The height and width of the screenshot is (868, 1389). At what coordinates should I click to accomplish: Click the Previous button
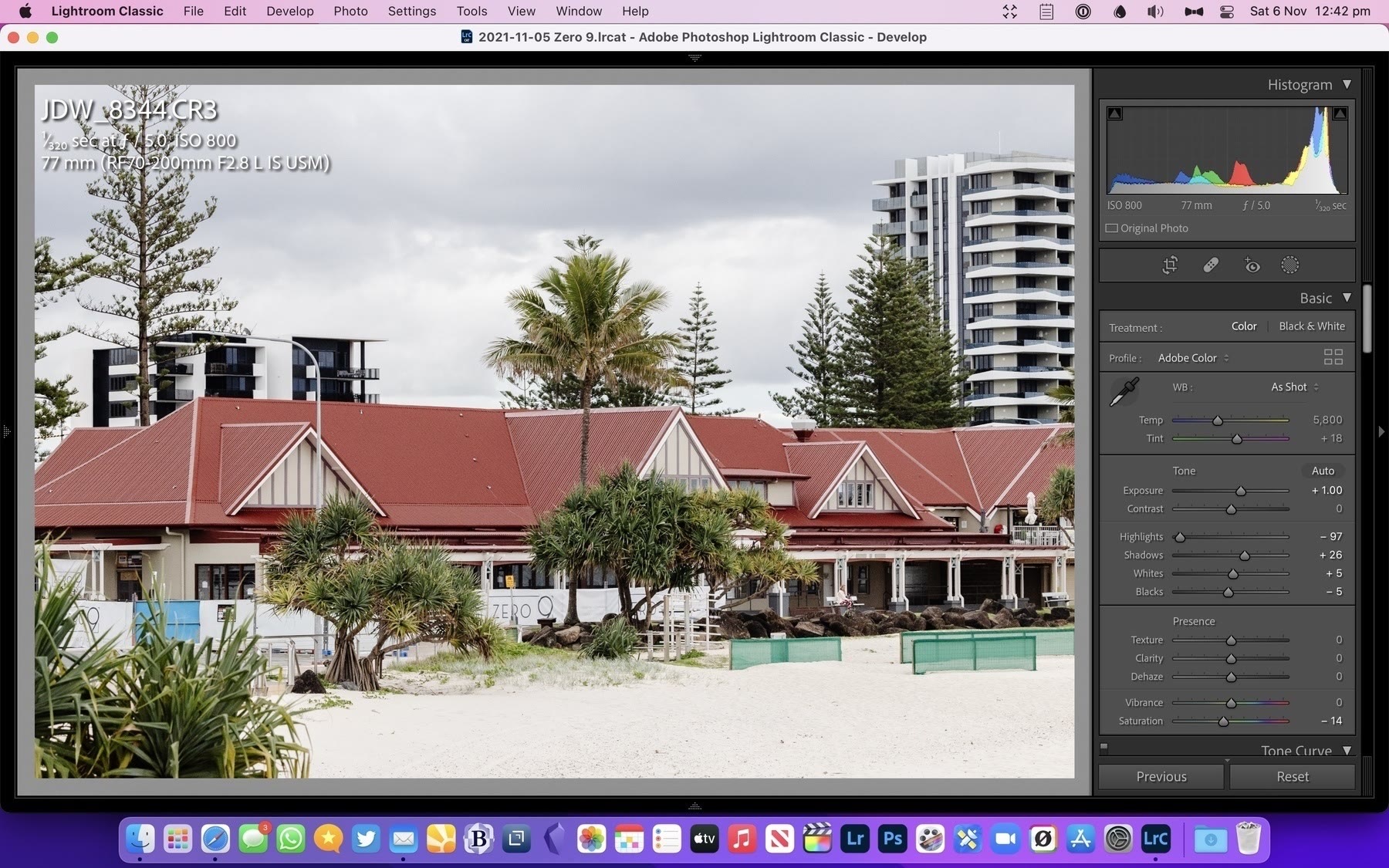click(x=1161, y=777)
